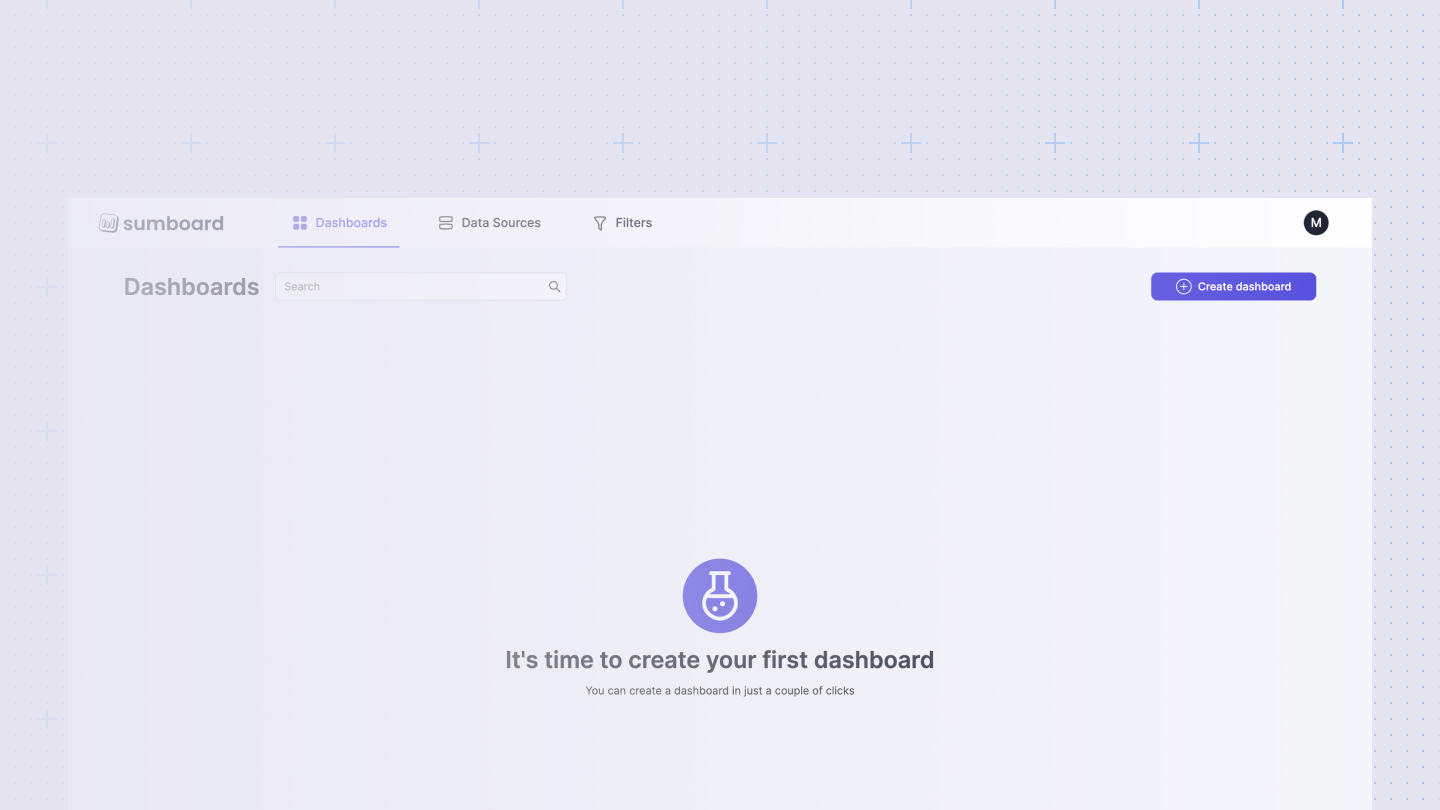This screenshot has height=810, width=1440.
Task: Click the sumboard logo icon
Action: click(108, 222)
